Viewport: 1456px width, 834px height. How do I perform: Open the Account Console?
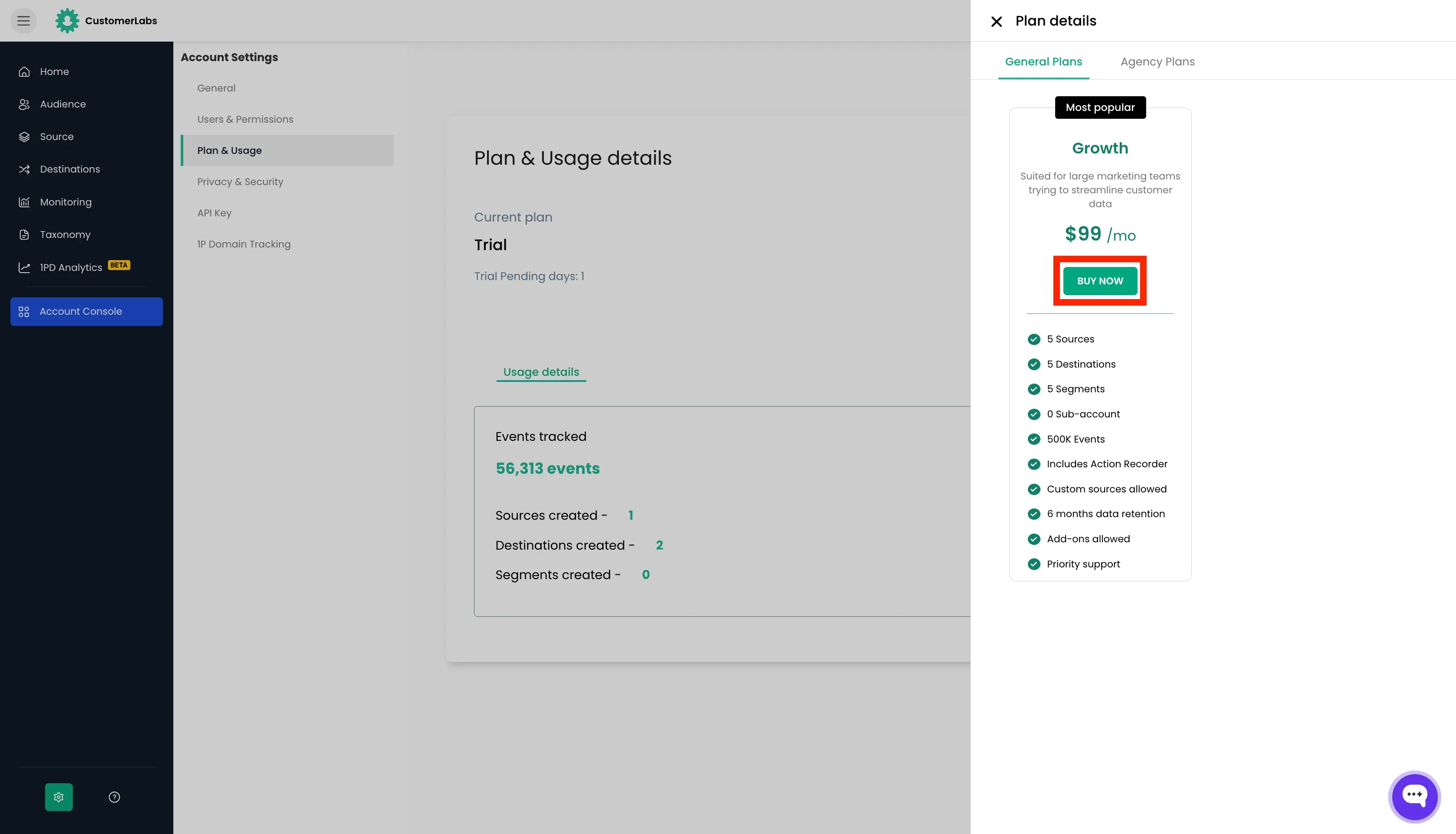point(87,312)
